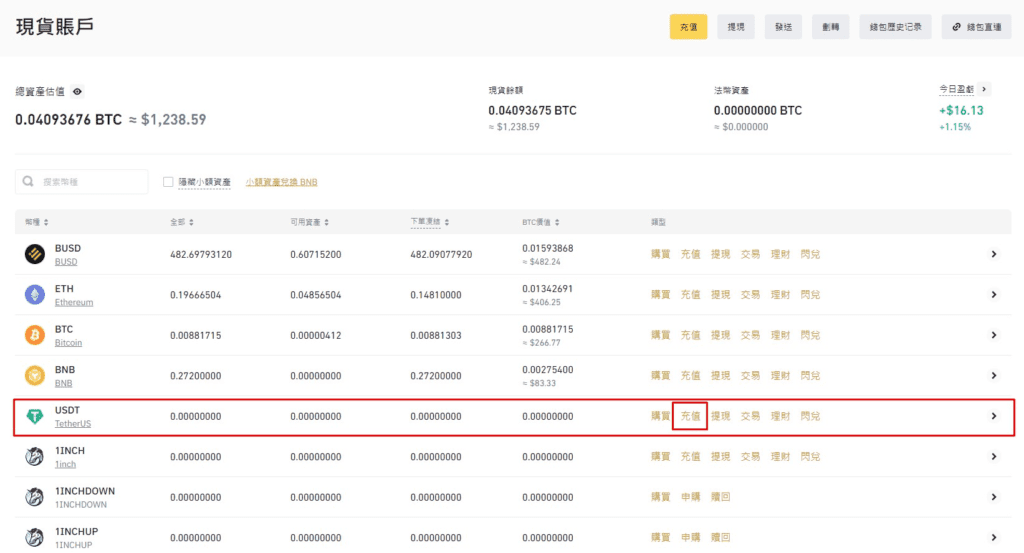Viewport: 1024px width, 553px height.
Task: Open the 小額資產兌換 BNB link
Action: 281,182
